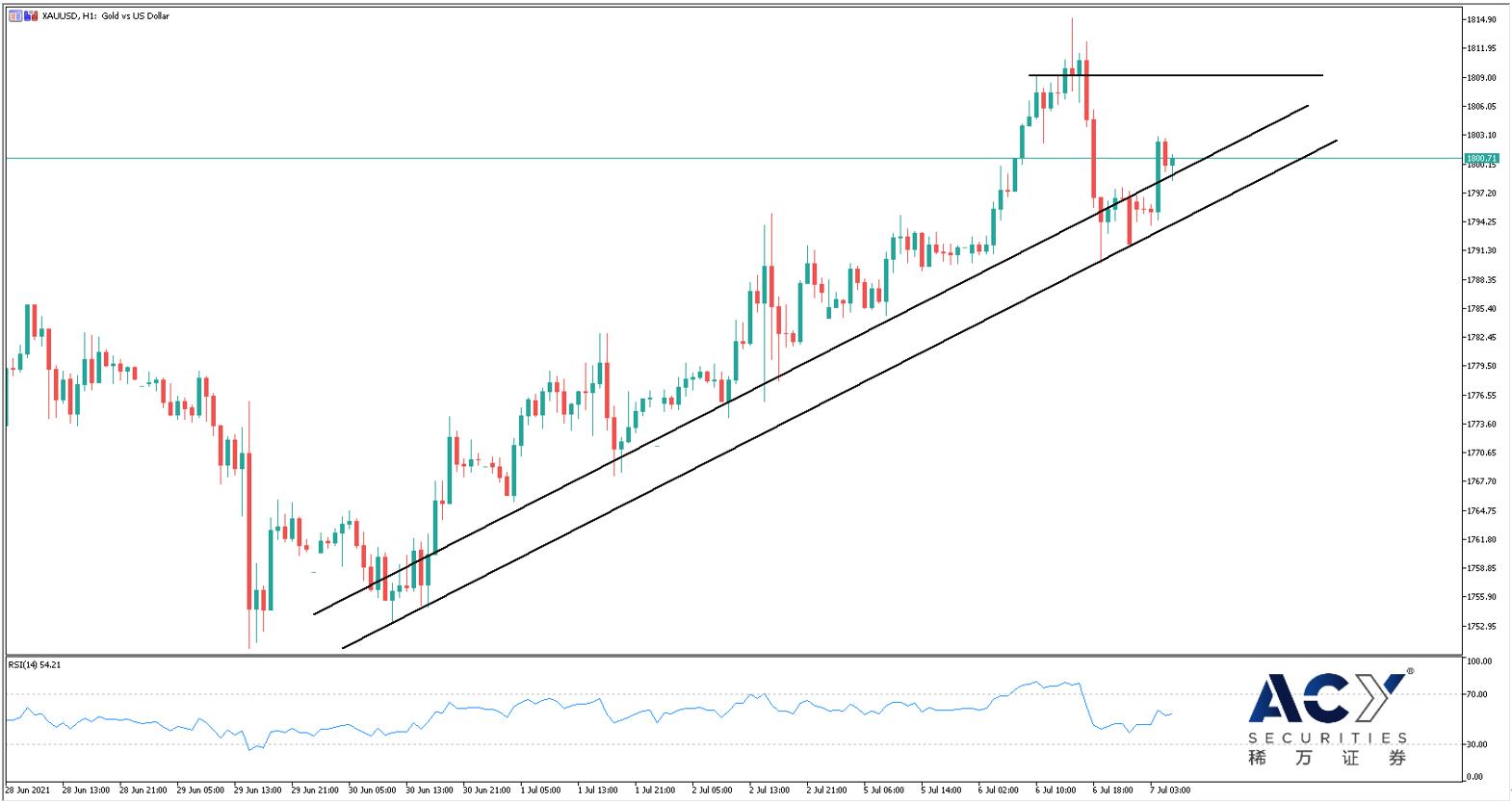Click the RSI(14) 54.21 indicator label
This screenshot has width=1512, height=803.
click(x=35, y=664)
